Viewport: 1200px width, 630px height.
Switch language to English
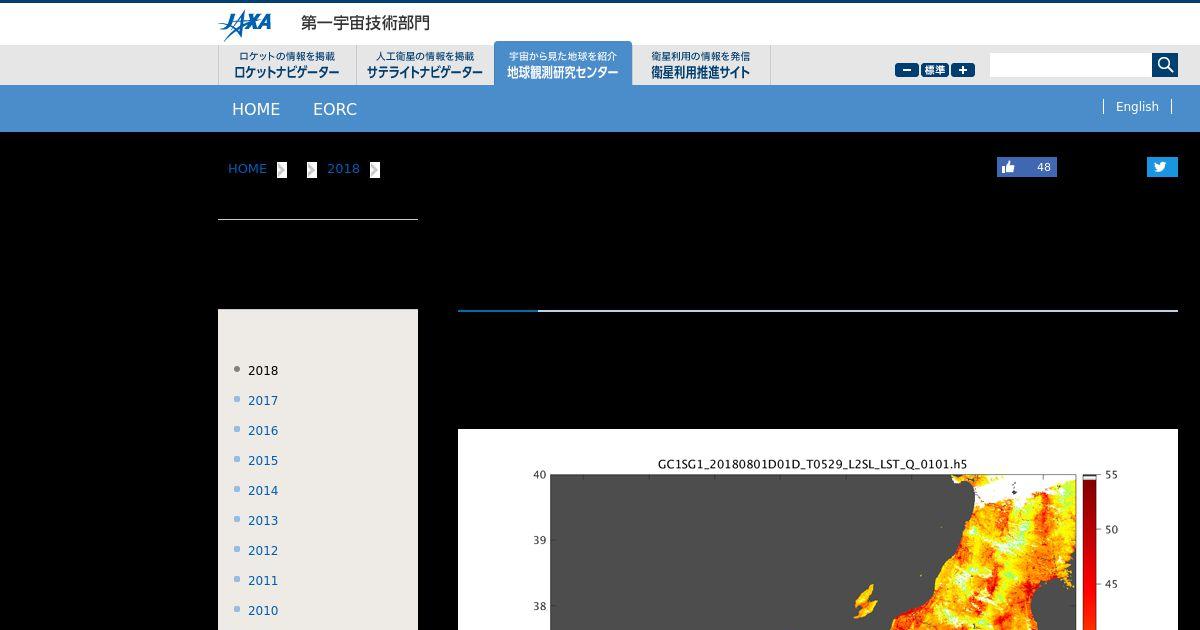pyautogui.click(x=1137, y=107)
